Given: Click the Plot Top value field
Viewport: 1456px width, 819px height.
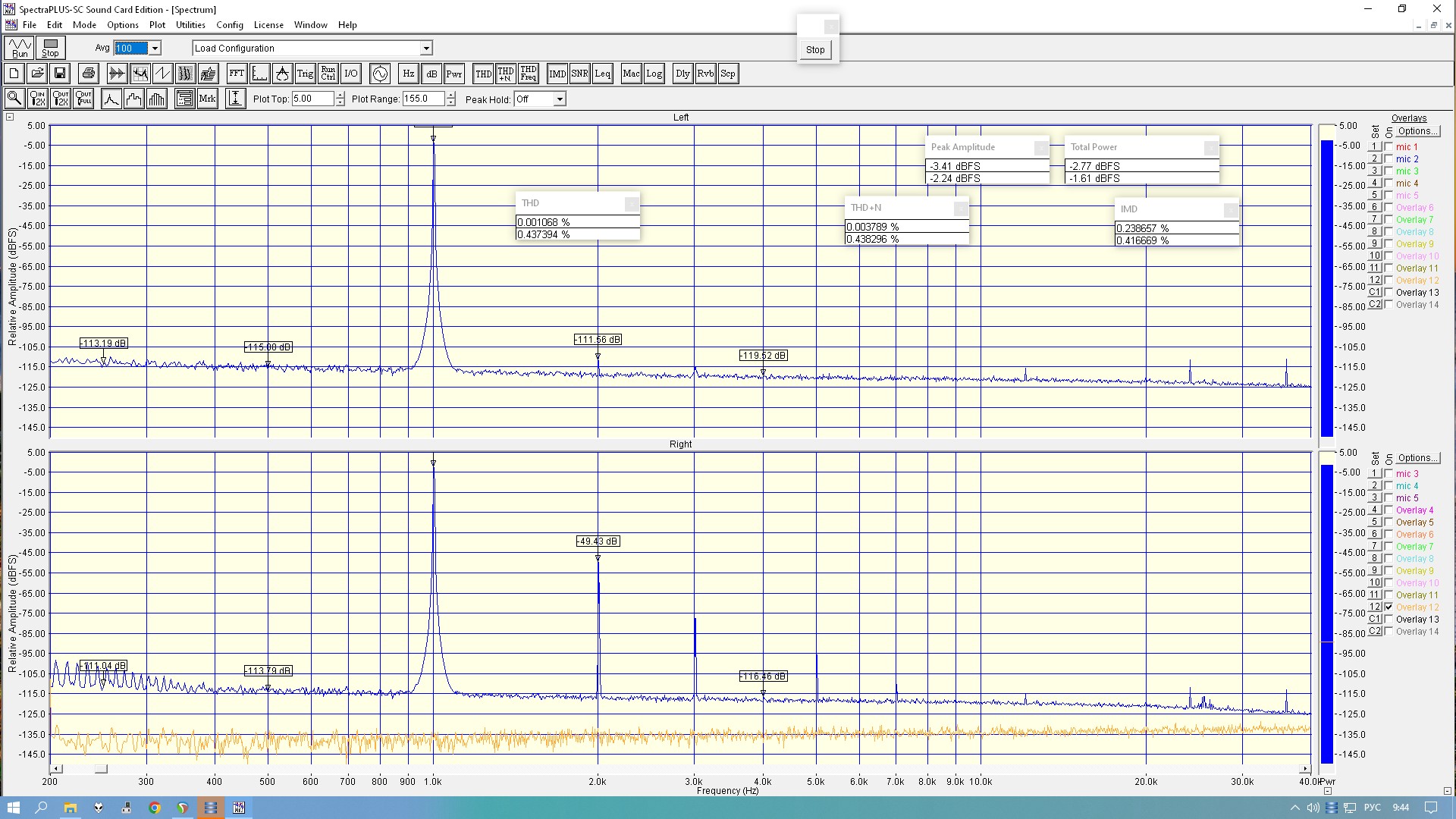Looking at the screenshot, I should point(312,99).
